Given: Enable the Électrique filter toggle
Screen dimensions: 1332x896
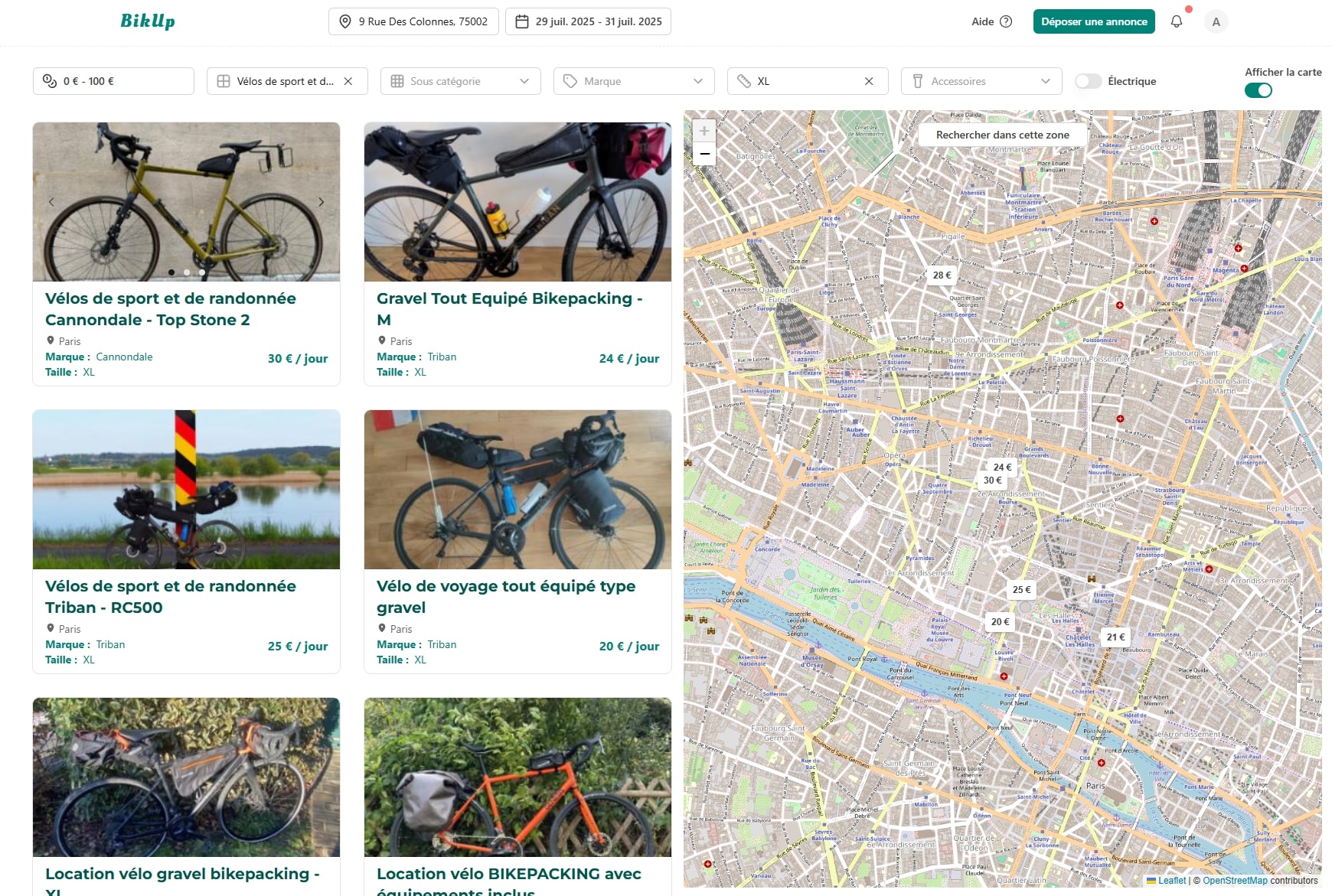Looking at the screenshot, I should tap(1088, 80).
